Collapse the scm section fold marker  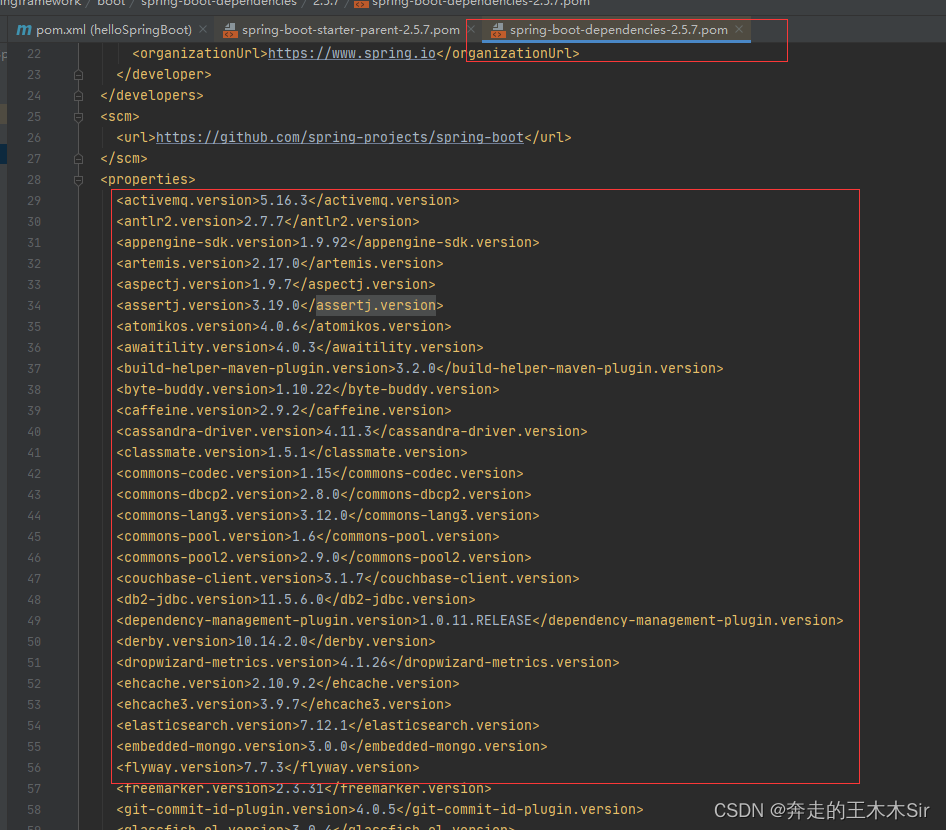(x=78, y=117)
